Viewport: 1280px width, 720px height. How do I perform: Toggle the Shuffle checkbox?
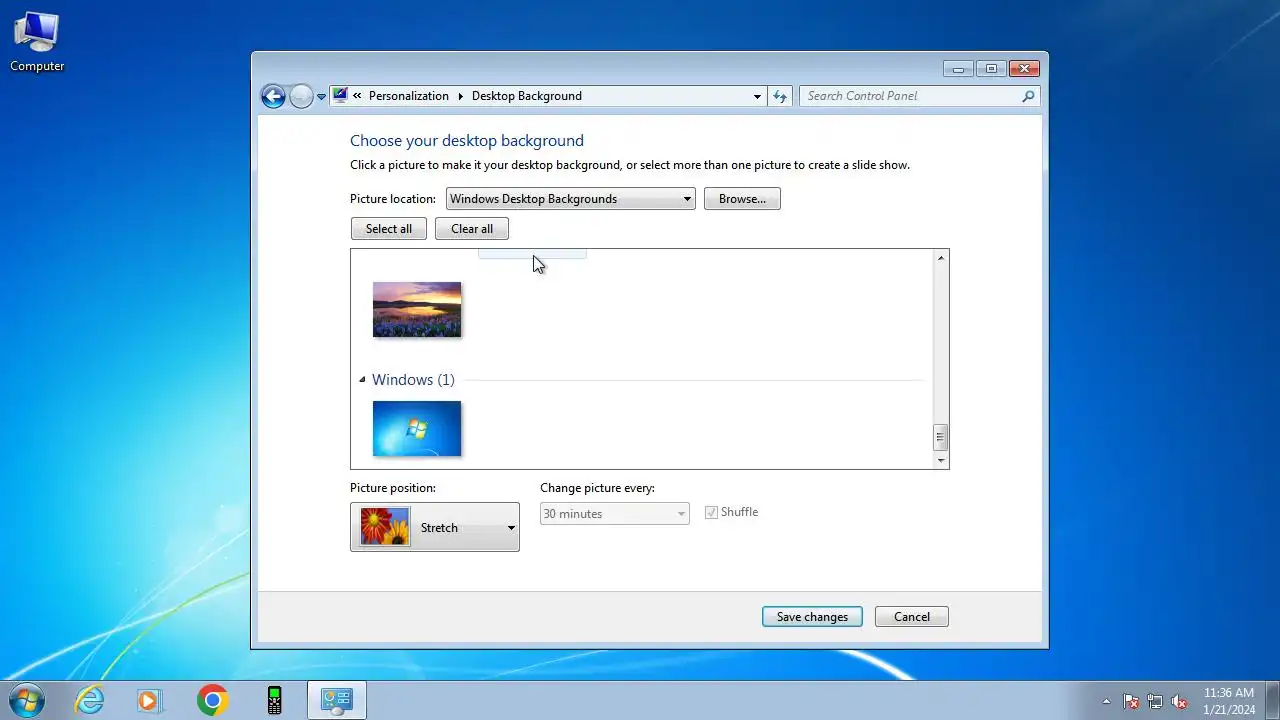click(711, 512)
